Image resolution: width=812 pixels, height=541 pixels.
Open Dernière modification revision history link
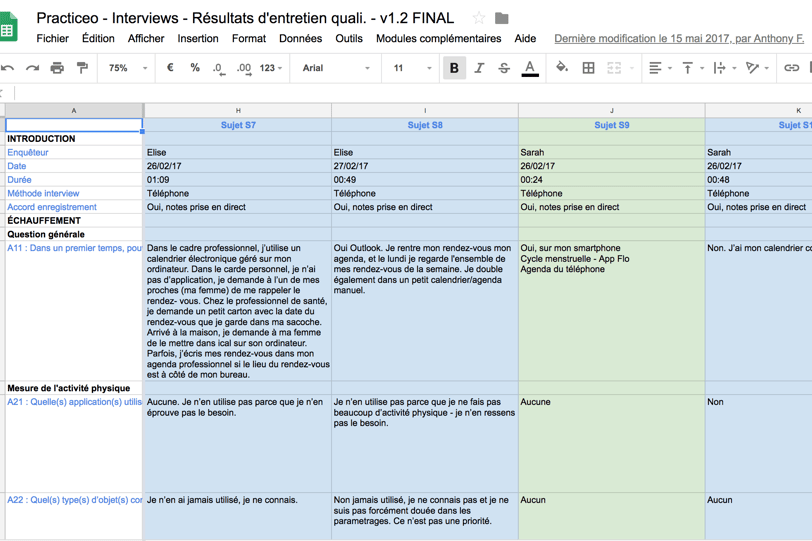click(679, 38)
